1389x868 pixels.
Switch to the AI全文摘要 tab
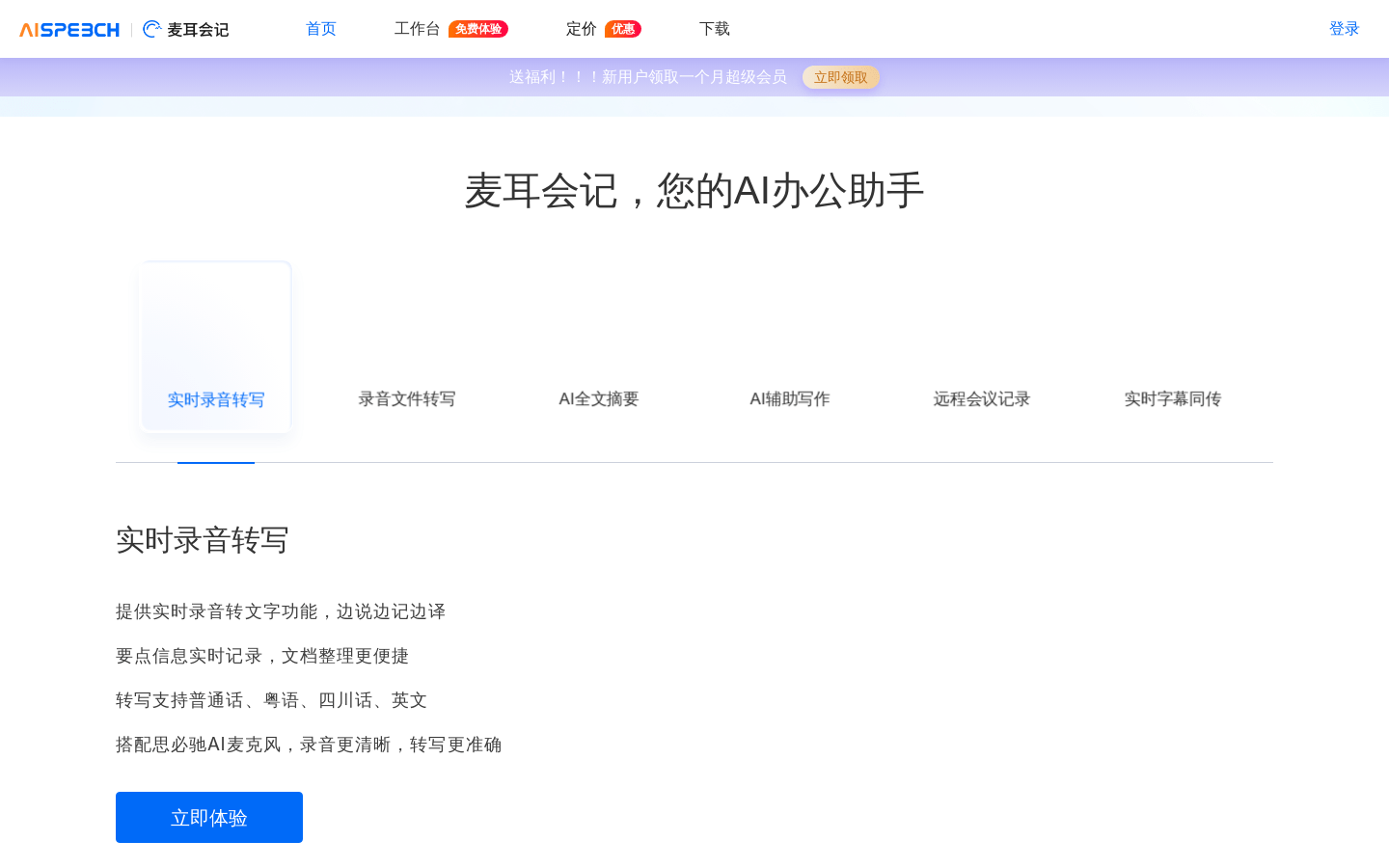(x=598, y=398)
